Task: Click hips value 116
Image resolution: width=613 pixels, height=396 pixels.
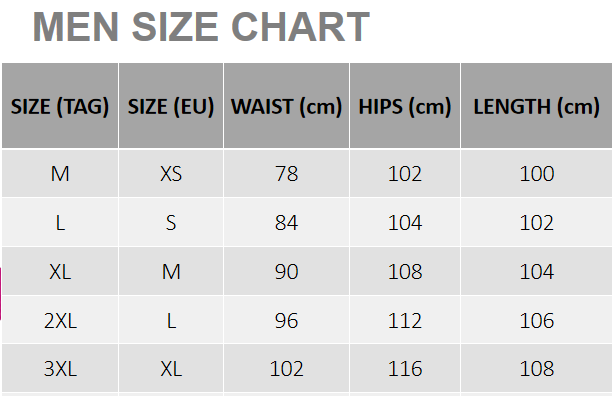Action: coord(405,369)
